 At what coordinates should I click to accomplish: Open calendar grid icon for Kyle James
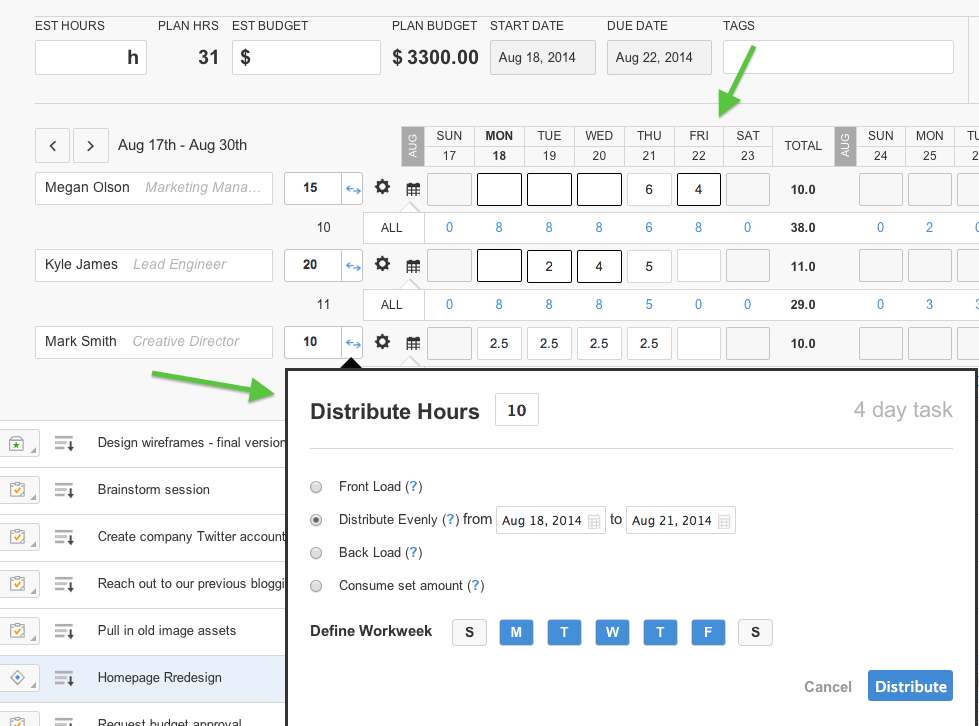tap(412, 266)
